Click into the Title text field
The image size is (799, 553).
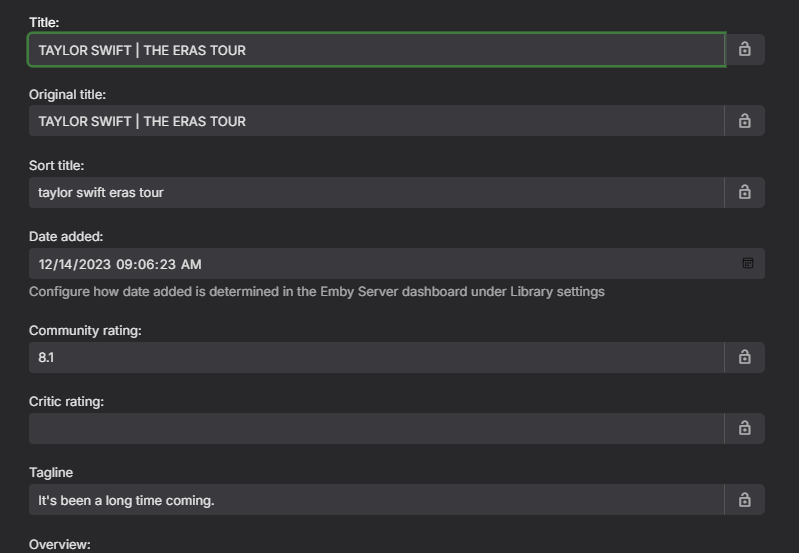(x=375, y=50)
